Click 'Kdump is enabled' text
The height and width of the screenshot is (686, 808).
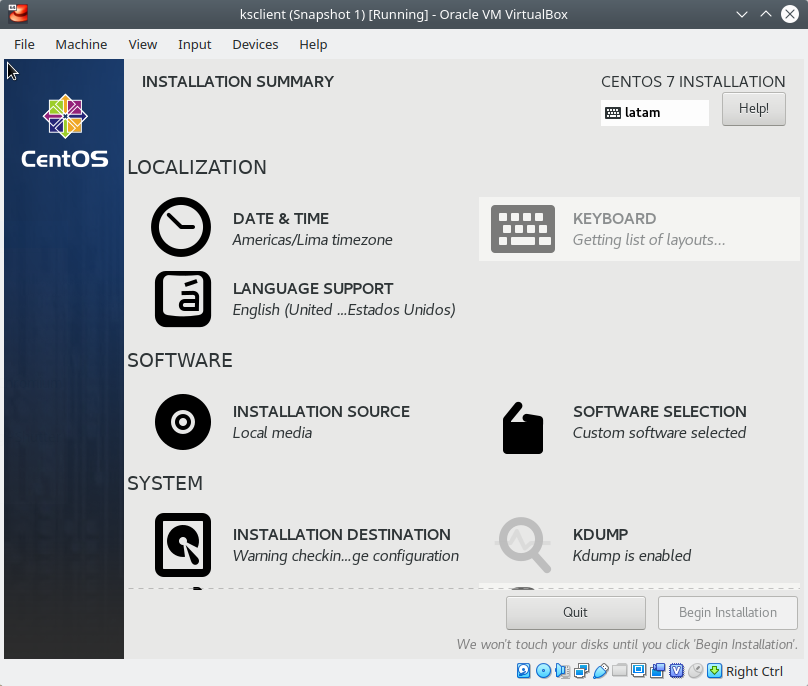632,556
